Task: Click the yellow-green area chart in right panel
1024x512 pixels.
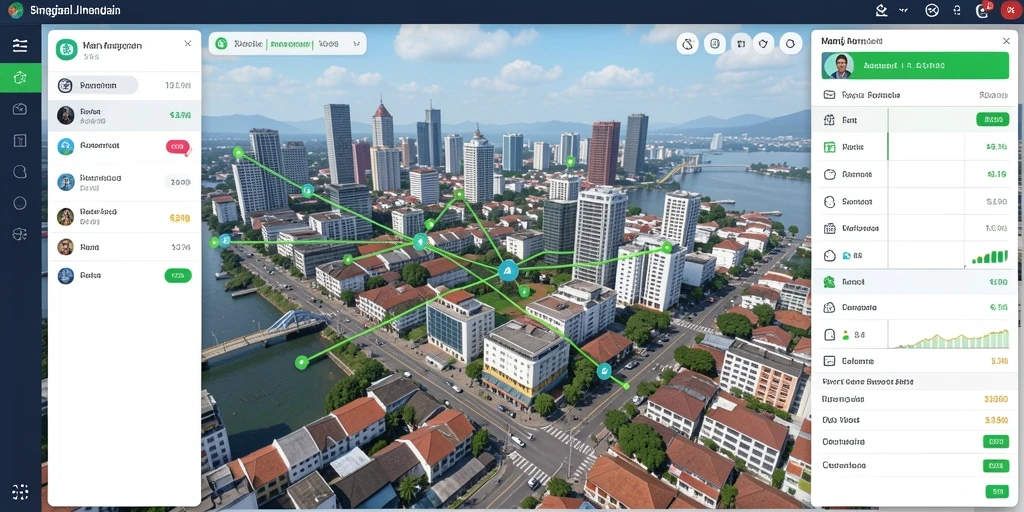Action: 953,340
